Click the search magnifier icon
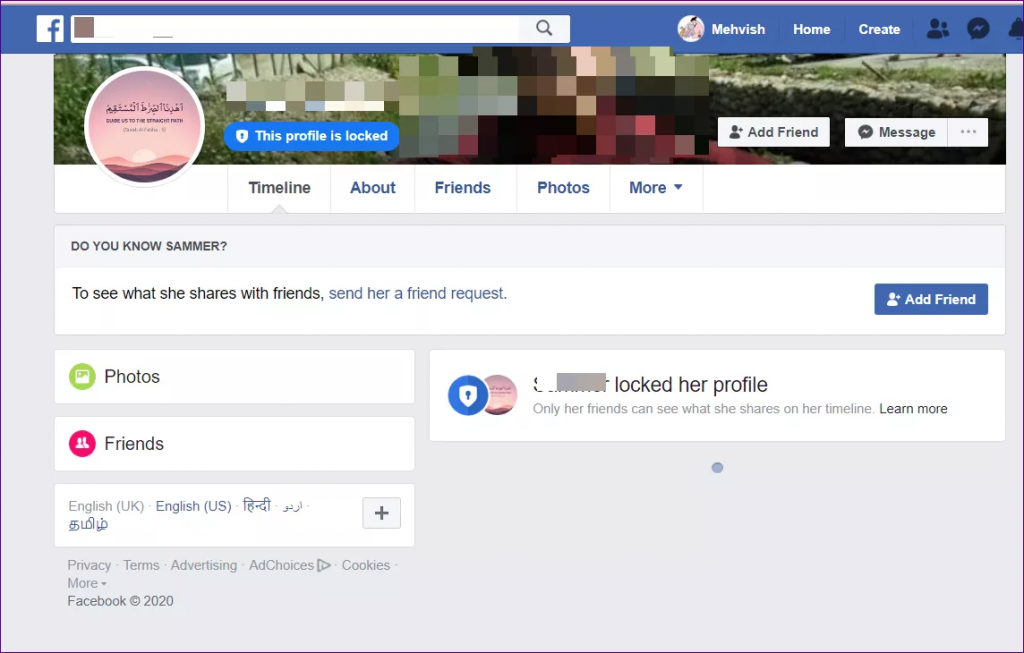1024x653 pixels. click(x=544, y=29)
